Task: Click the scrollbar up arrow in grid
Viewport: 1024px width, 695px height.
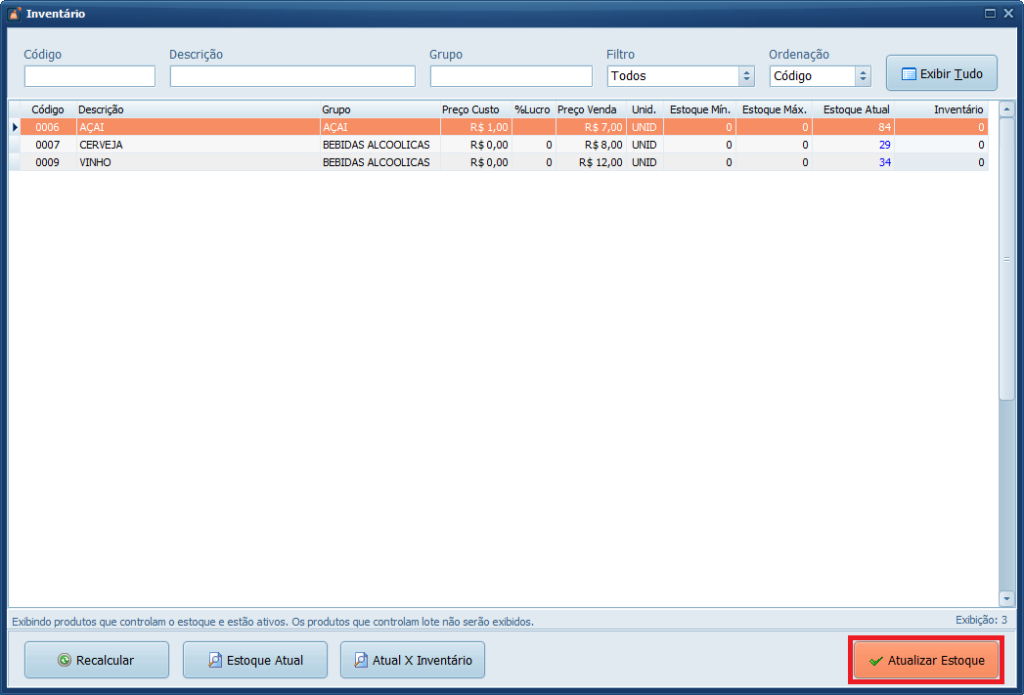Action: point(1006,110)
